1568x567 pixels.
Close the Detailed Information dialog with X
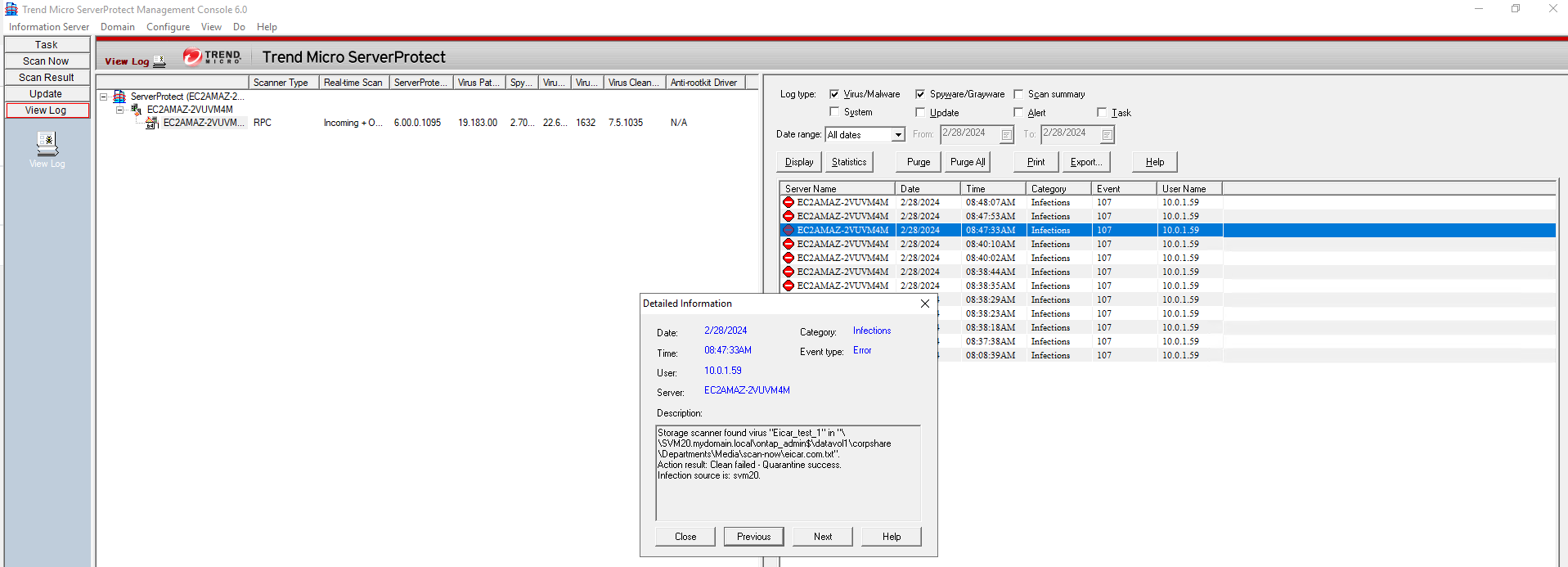point(925,304)
